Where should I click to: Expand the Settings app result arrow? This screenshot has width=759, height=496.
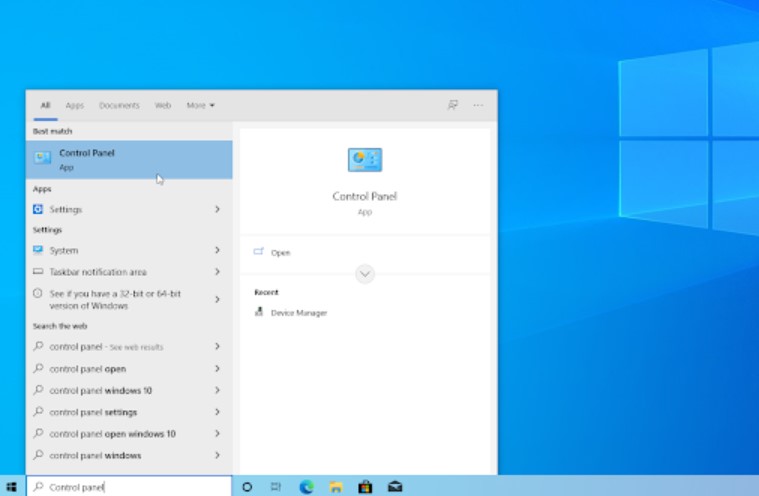(x=217, y=209)
